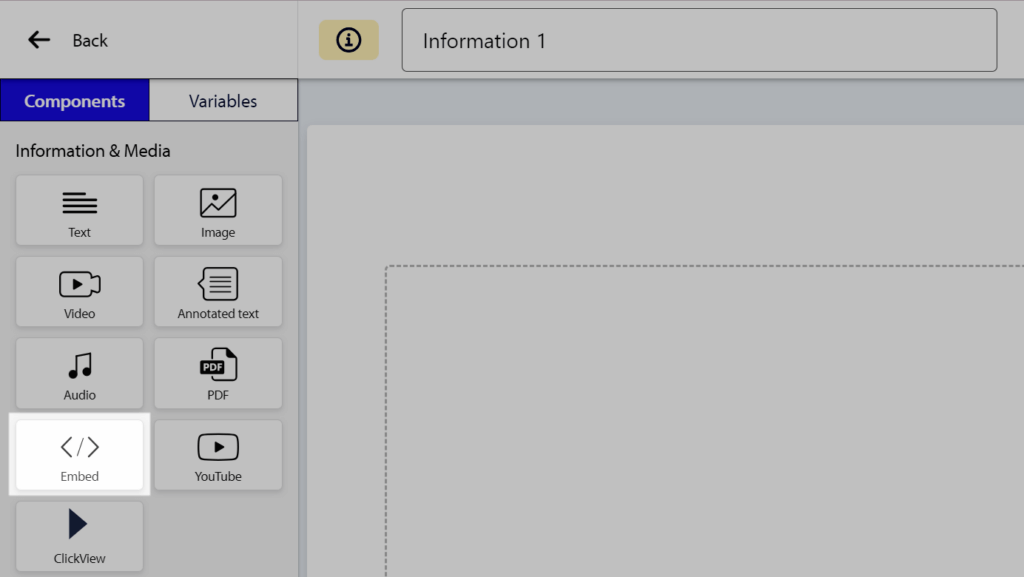Open the Variables tab
Screen dimensions: 1024x577
pos(223,101)
